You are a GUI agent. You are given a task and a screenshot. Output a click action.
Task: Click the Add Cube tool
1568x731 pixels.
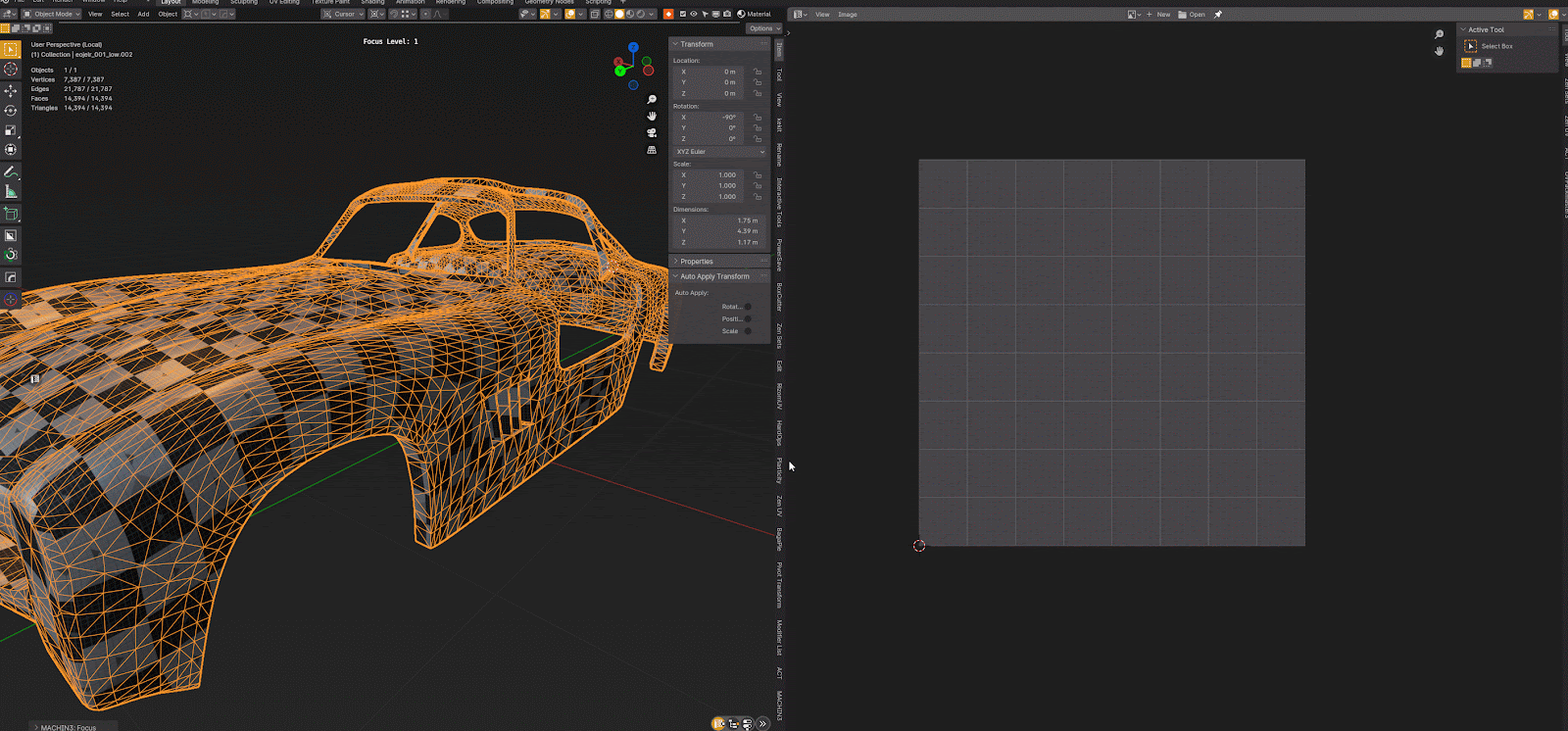tap(11, 214)
